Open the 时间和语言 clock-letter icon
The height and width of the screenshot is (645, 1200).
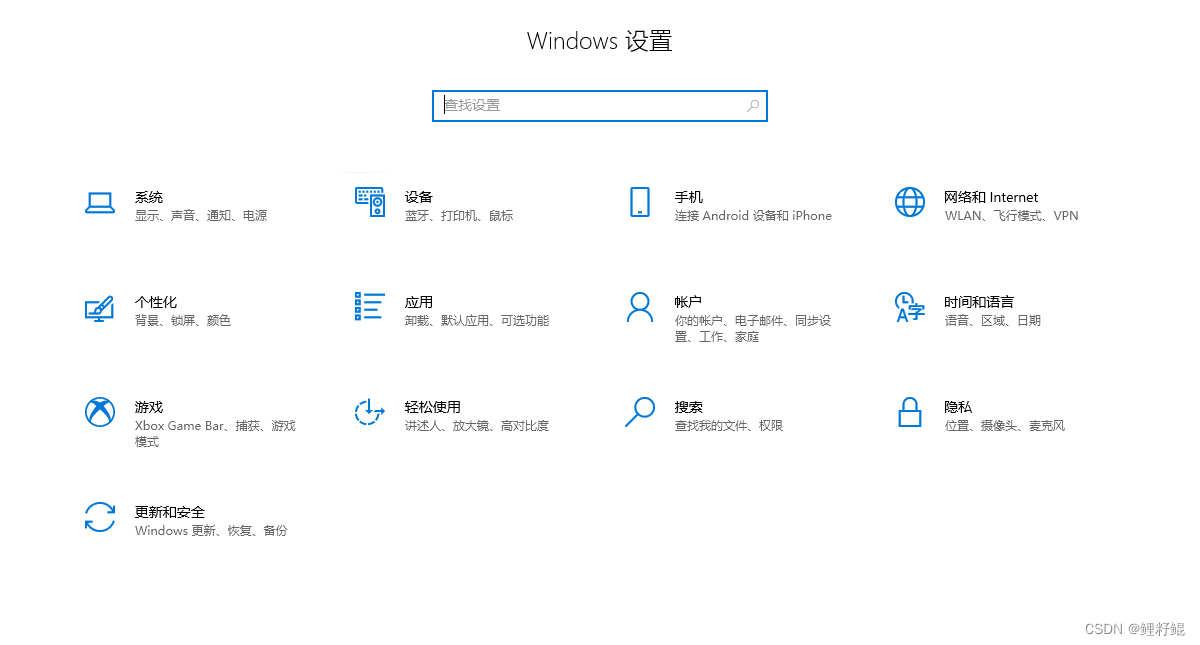[910, 307]
